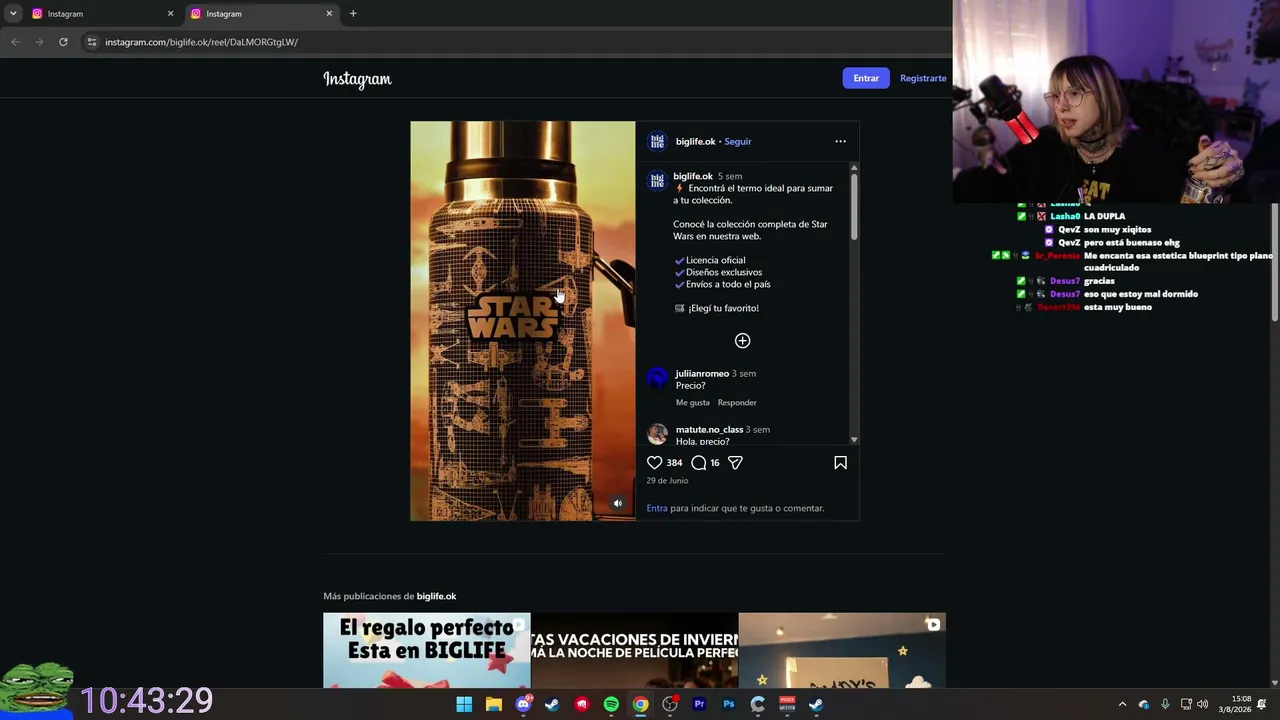The height and width of the screenshot is (720, 1280).
Task: Click the "LA DUPLA" chat message
Action: pyautogui.click(x=1105, y=216)
